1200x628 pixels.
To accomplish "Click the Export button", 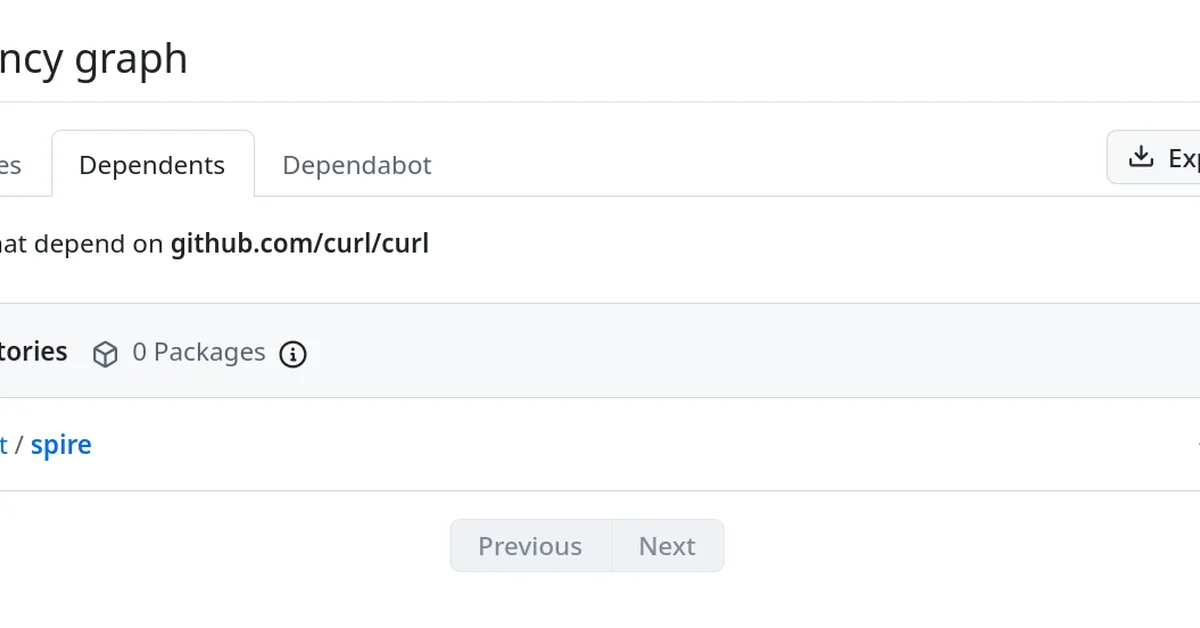I will (x=1170, y=156).
